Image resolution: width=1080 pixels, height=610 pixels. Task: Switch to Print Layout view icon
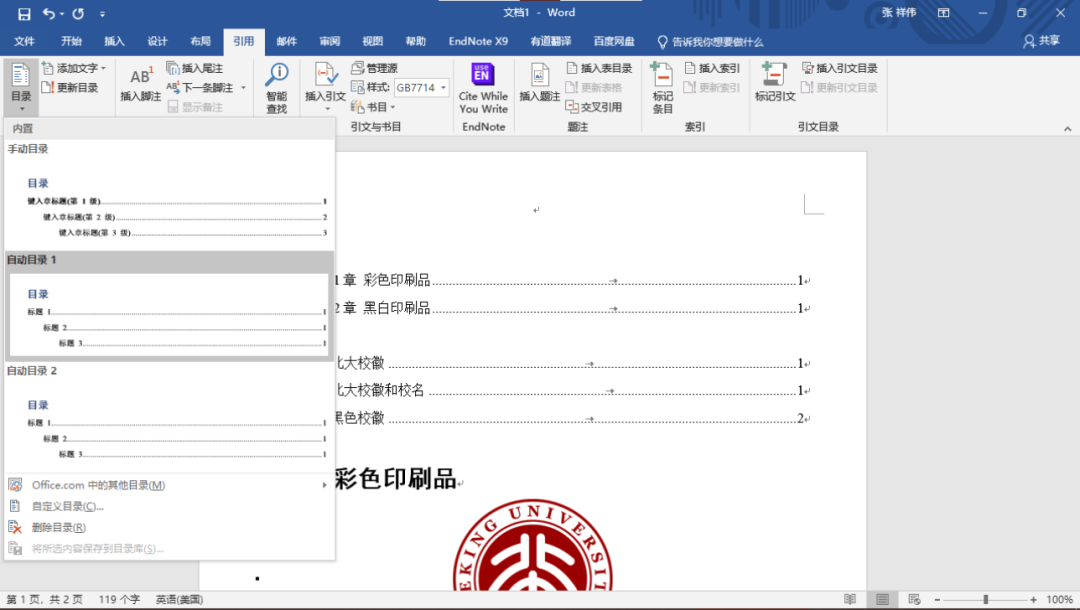(x=882, y=600)
